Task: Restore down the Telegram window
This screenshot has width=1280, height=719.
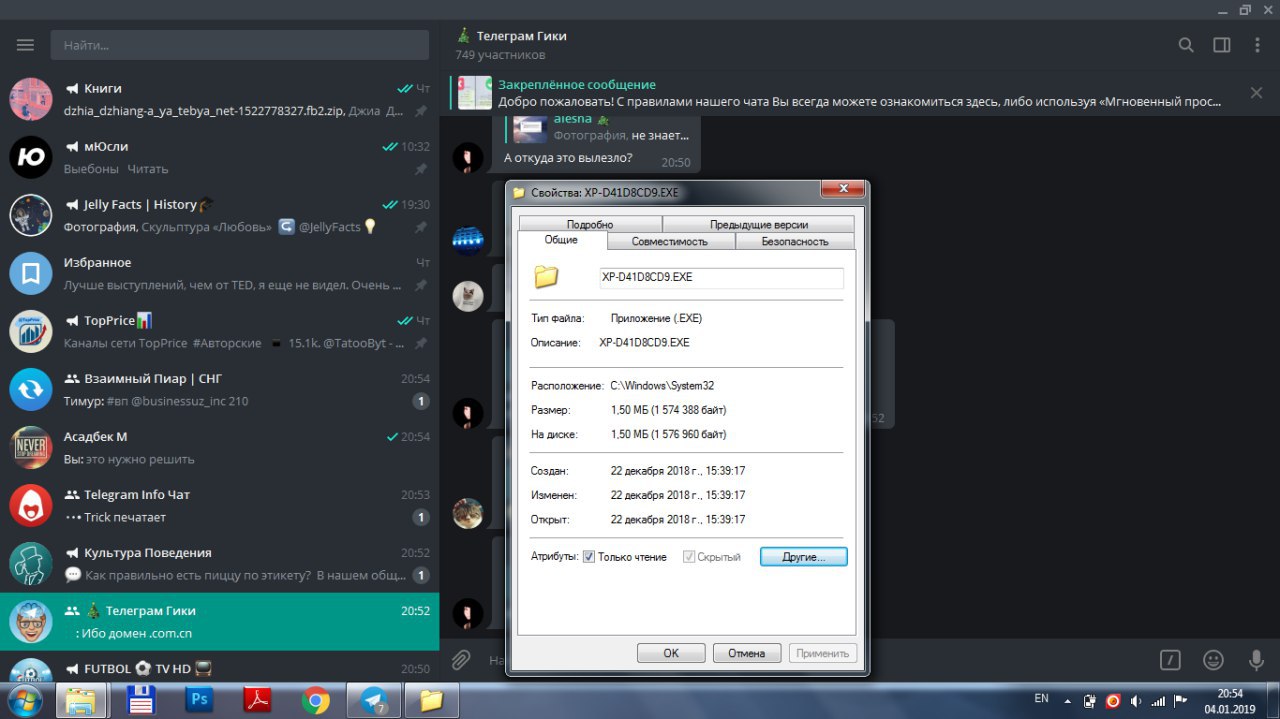Action: tap(1245, 9)
